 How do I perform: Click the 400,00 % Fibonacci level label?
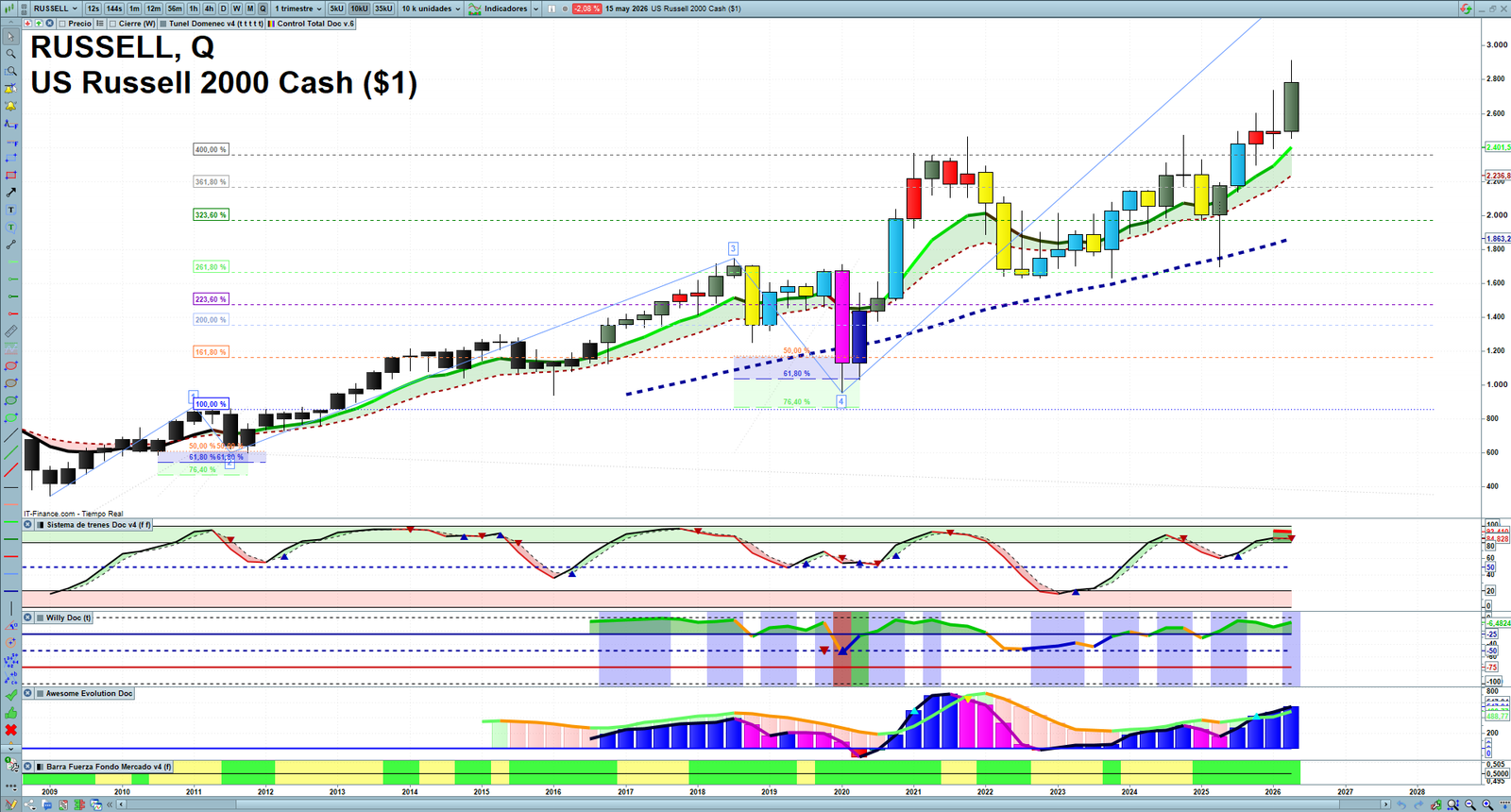click(211, 149)
